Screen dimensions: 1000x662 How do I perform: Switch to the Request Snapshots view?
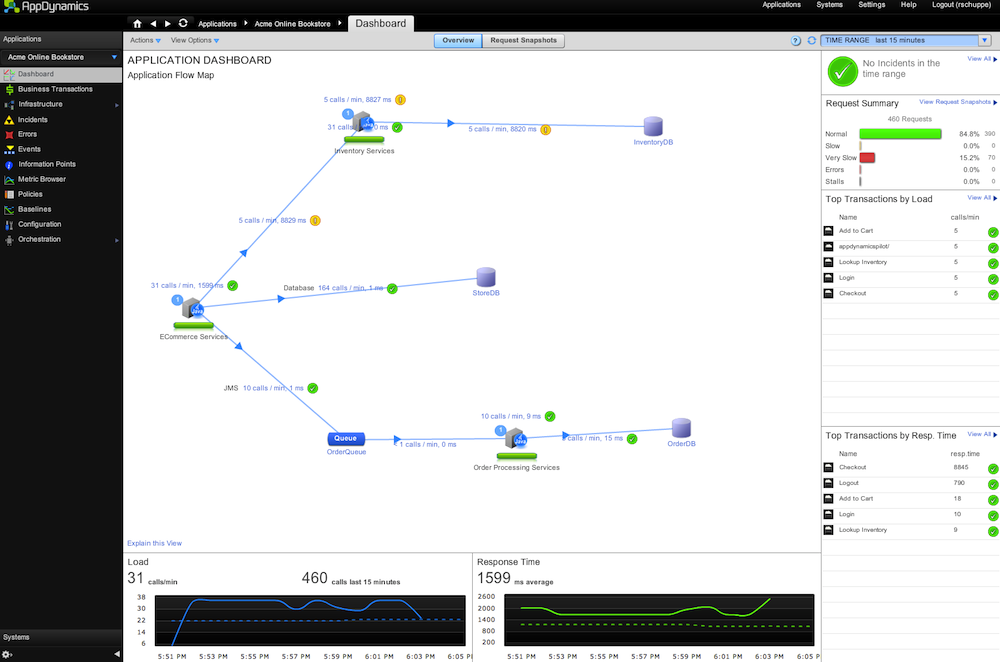(x=523, y=41)
